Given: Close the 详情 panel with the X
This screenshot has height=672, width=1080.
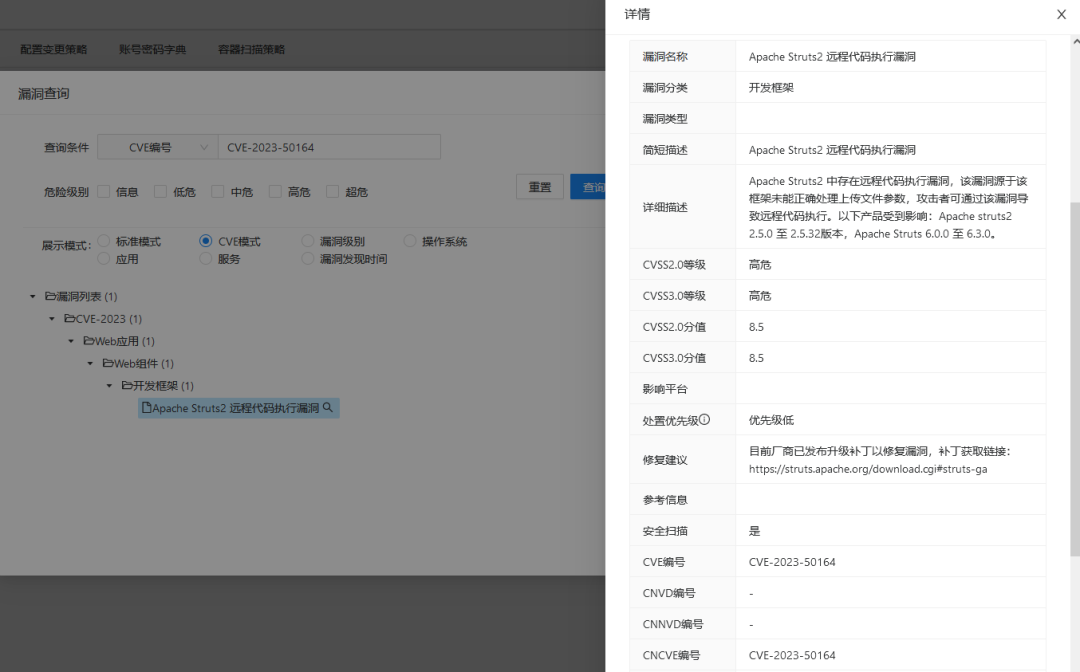Looking at the screenshot, I should (x=1061, y=14).
